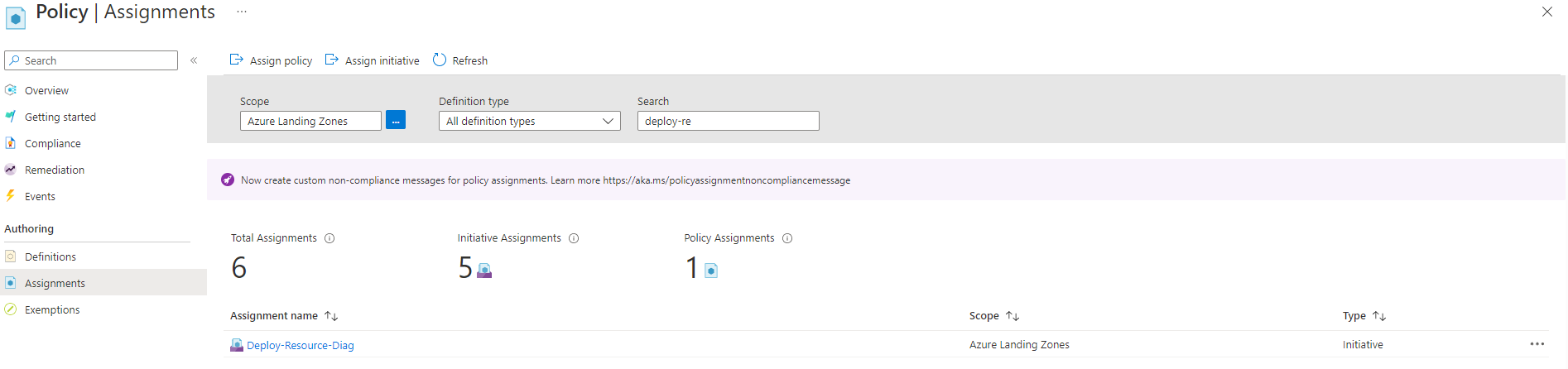Click Azure Landing Zones scope cell
Viewport: 1568px width, 369px height.
[x=1019, y=345]
